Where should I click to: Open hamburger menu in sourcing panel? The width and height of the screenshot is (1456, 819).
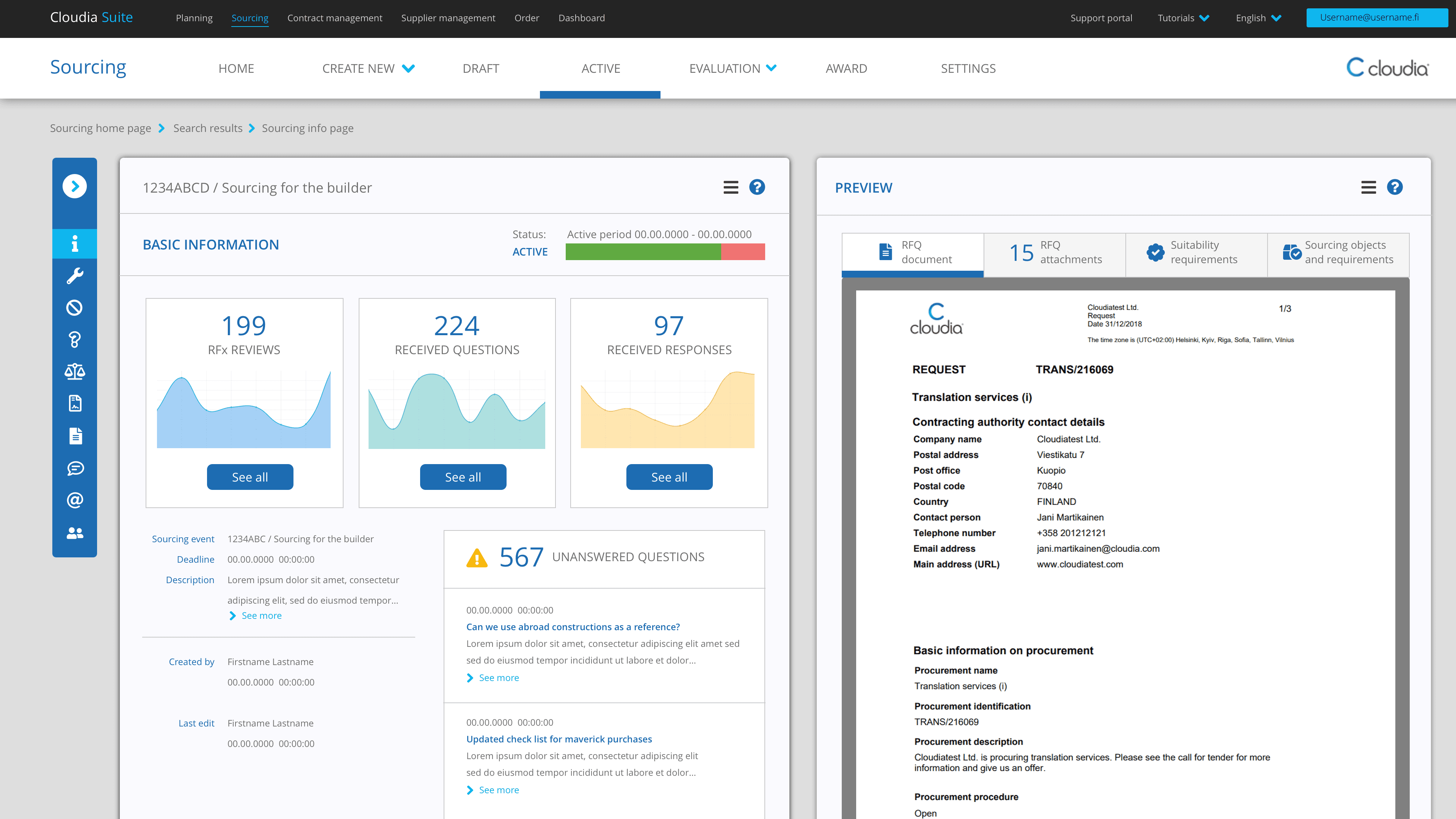tap(731, 187)
